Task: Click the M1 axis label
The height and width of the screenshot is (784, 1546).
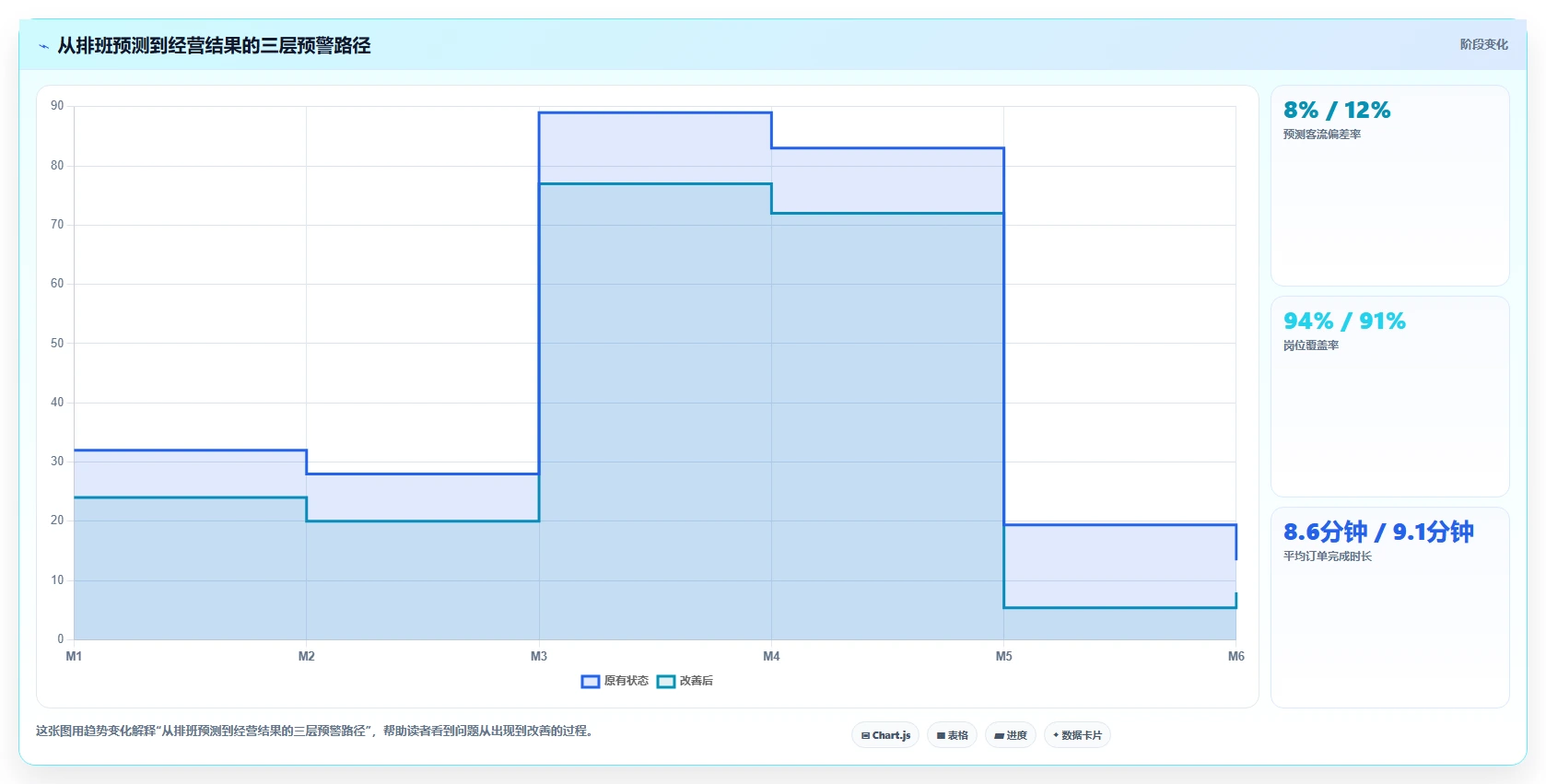Action: coord(74,656)
